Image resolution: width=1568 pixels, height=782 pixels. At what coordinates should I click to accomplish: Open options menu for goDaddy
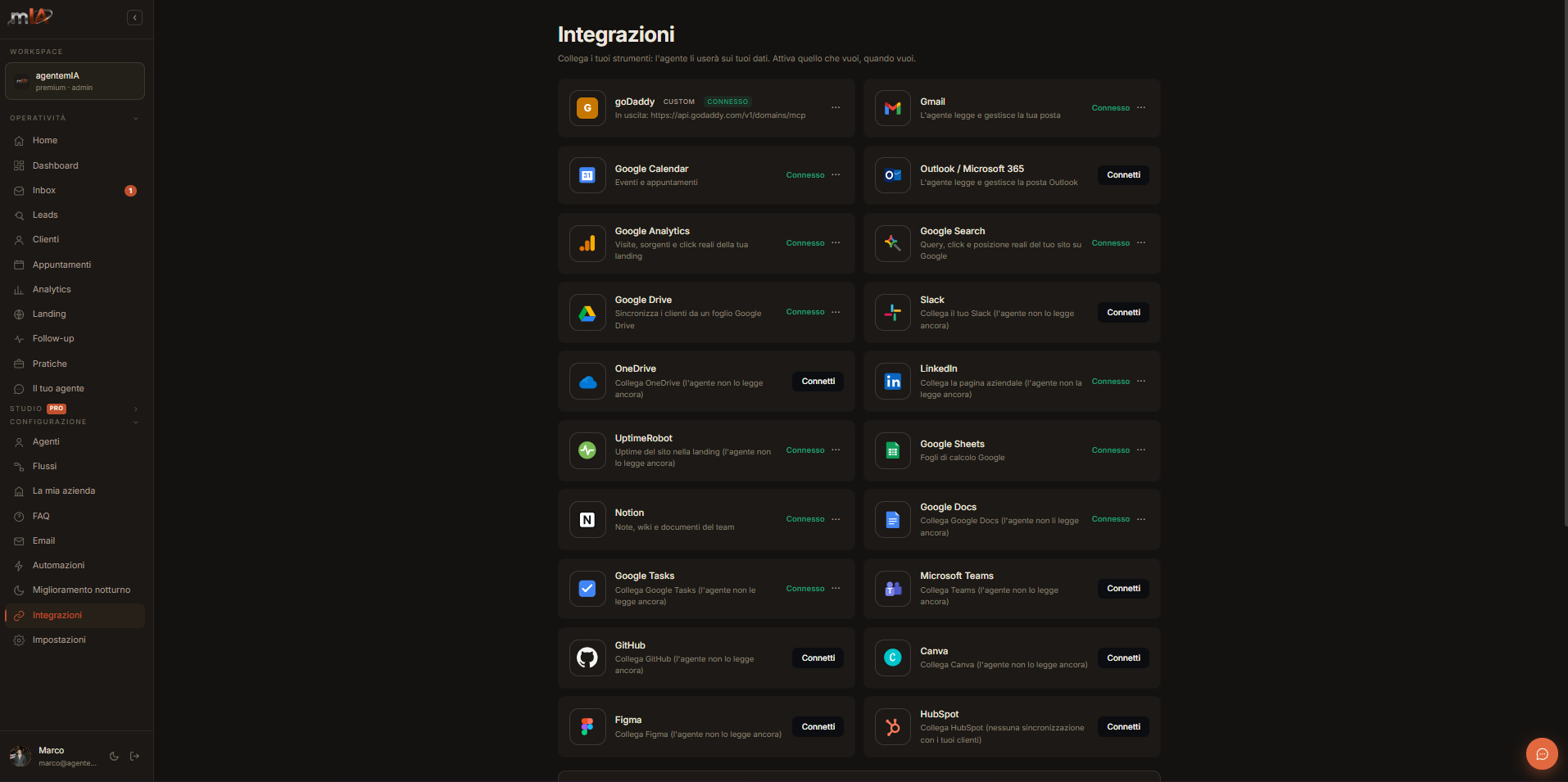(836, 108)
